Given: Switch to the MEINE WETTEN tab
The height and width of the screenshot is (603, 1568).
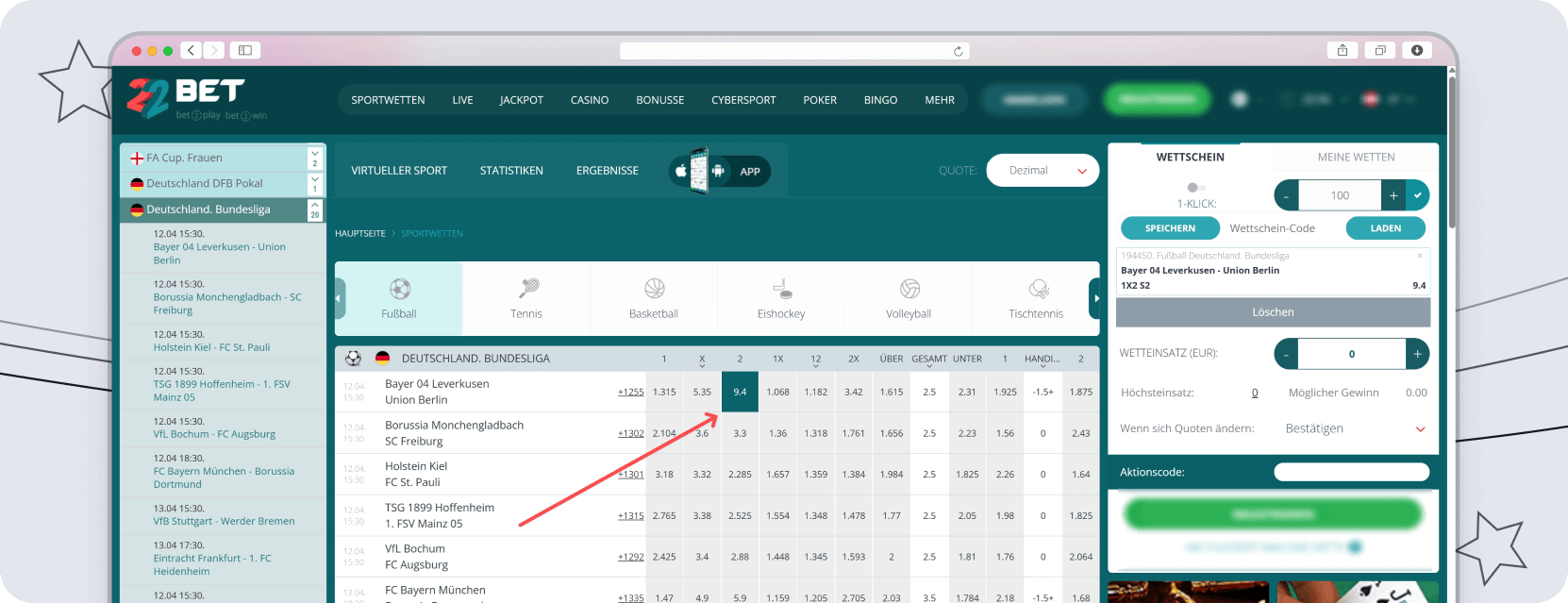Looking at the screenshot, I should click(x=1356, y=157).
